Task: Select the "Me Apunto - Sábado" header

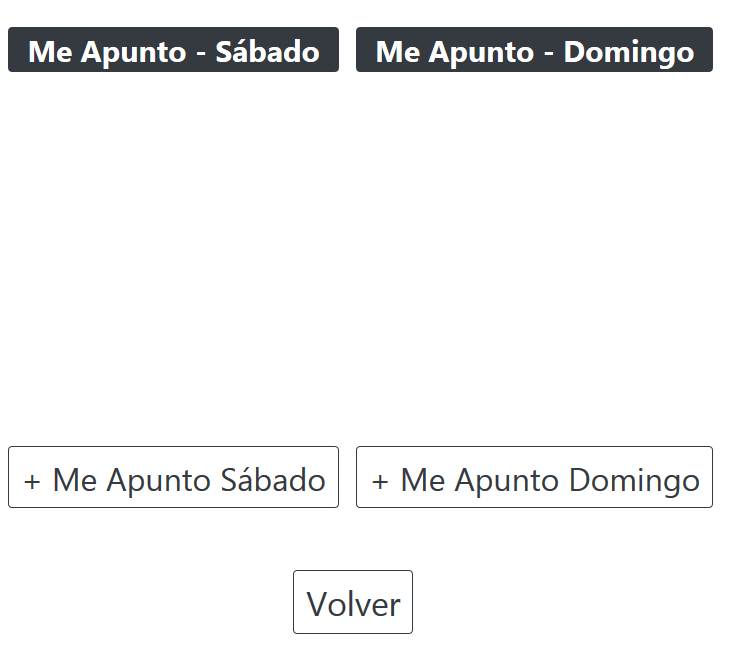Action: point(173,50)
